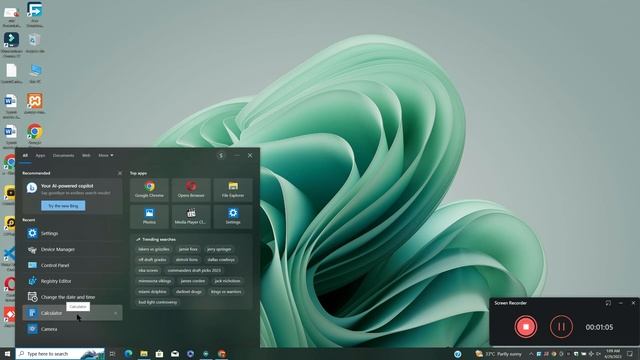Viewport: 640px width, 360px height.
Task: Open the Help icon in the system tray
Action: [458, 354]
